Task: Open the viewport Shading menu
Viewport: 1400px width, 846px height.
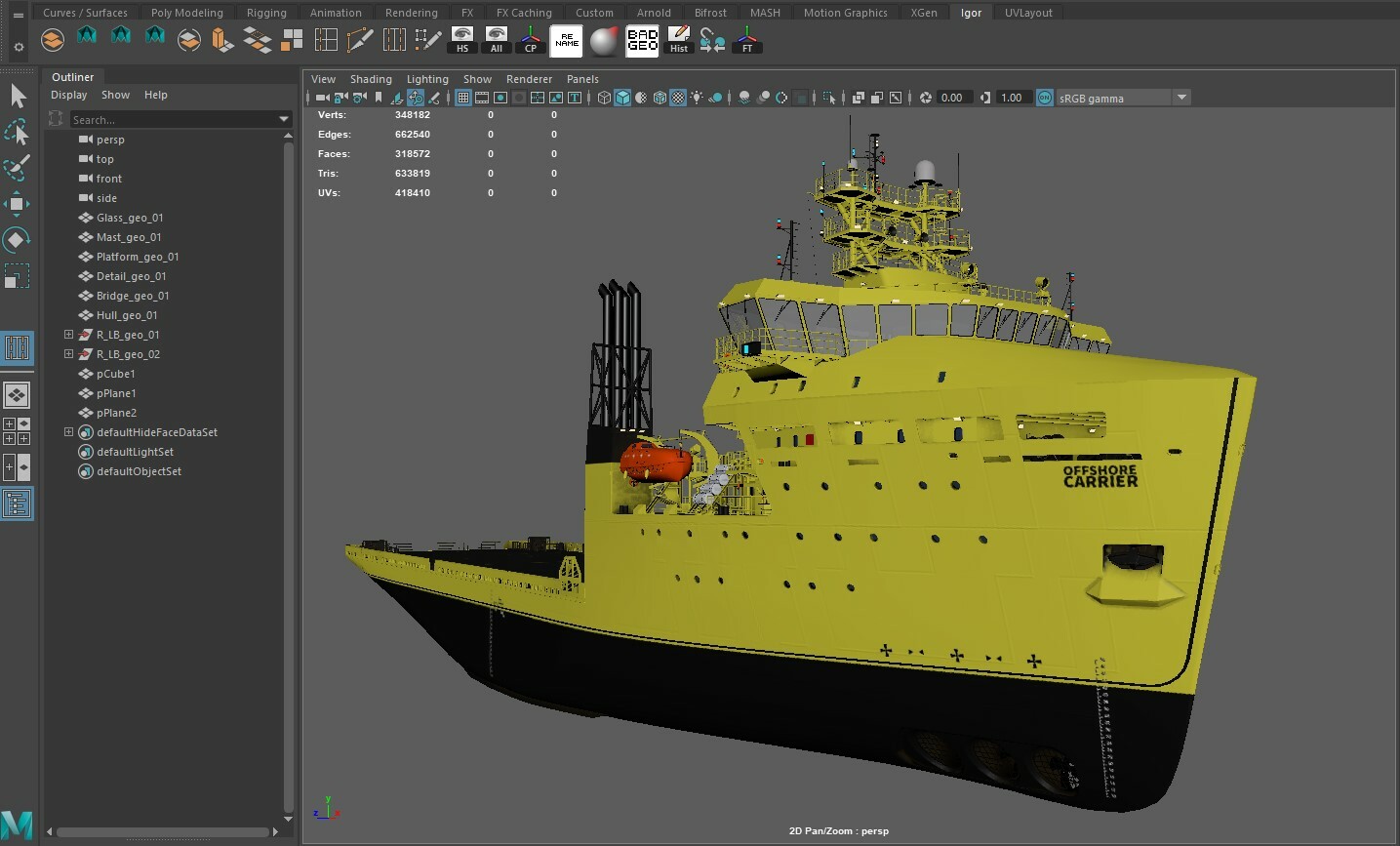Action: pyautogui.click(x=371, y=79)
